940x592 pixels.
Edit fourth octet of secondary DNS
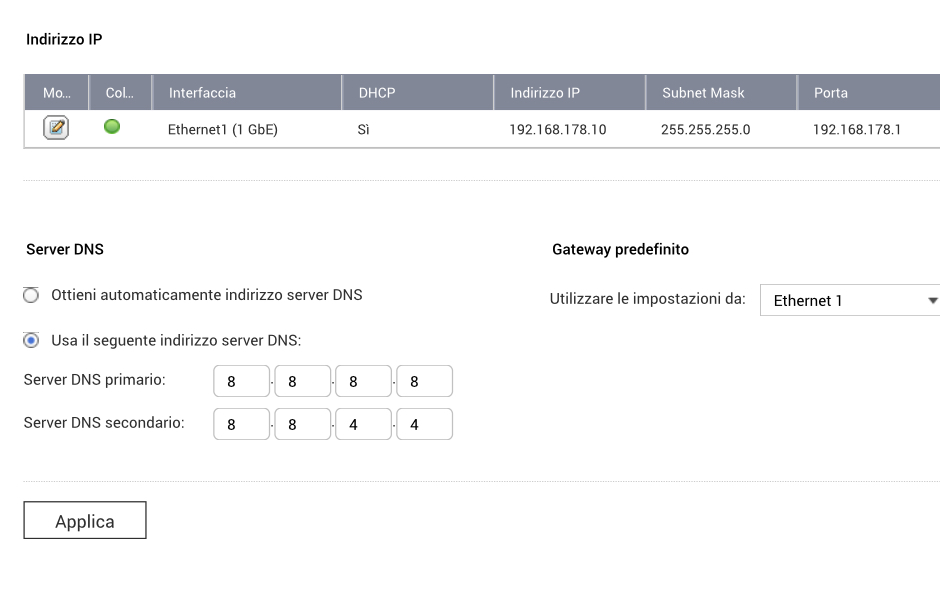point(424,424)
